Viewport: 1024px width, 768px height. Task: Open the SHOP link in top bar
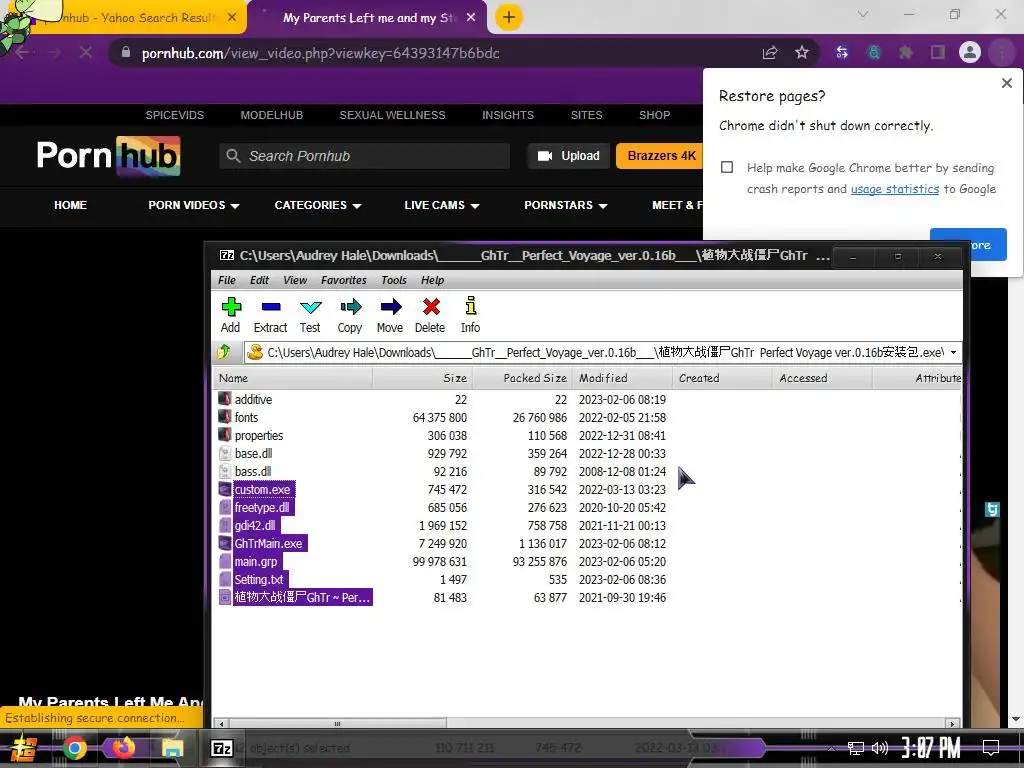coord(654,115)
